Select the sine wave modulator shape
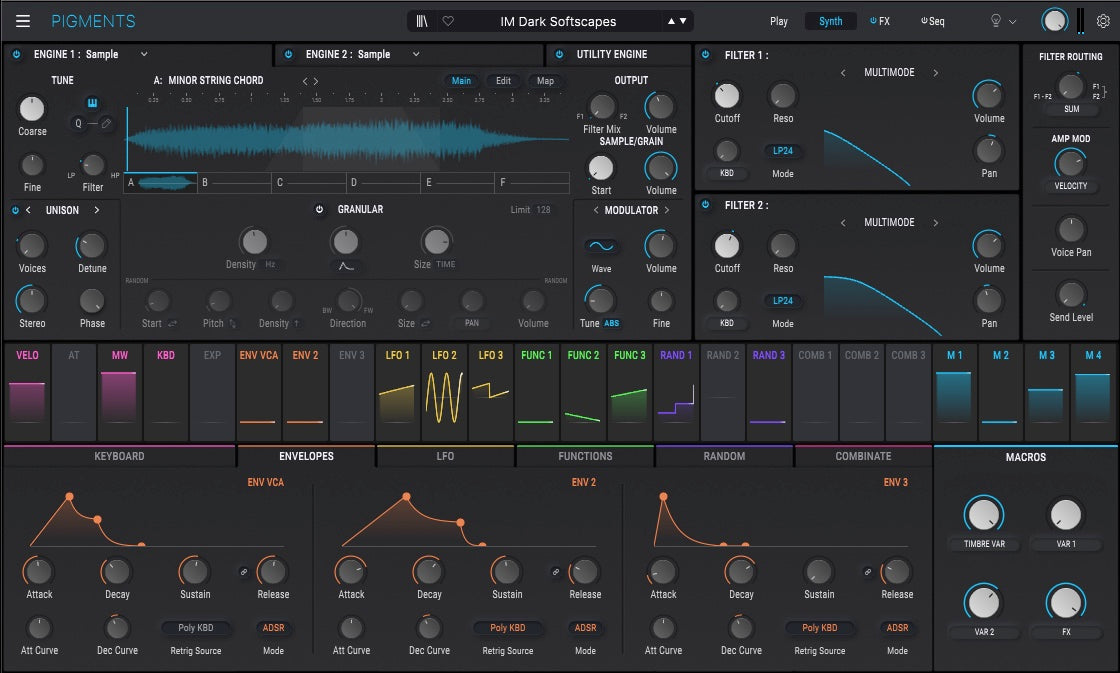Screen dimensions: 1120x673 click(x=602, y=246)
